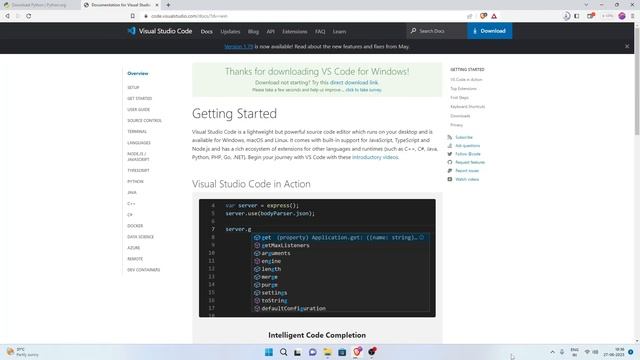Expand the NODE.JS / JAVASCRIPT sidebar section
The image size is (640, 360).
[x=138, y=157]
